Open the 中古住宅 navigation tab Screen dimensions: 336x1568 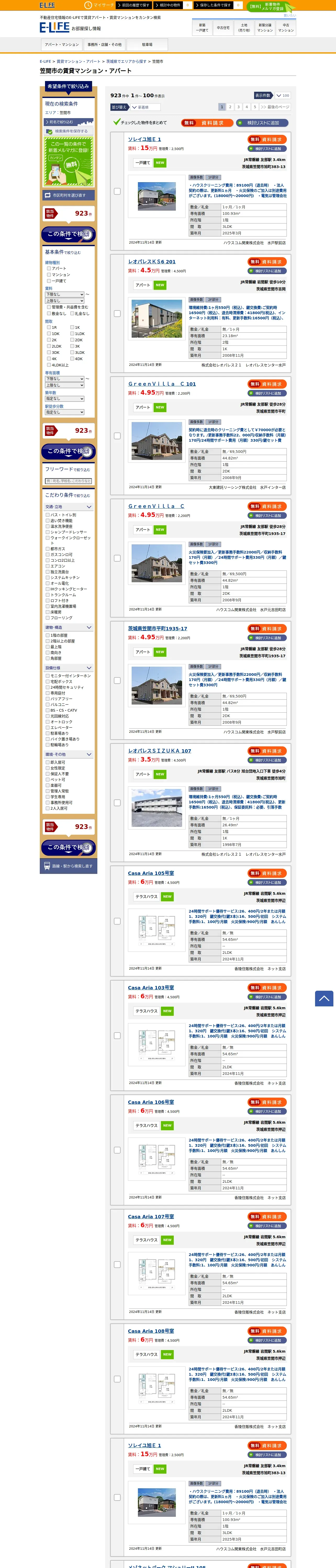[223, 27]
